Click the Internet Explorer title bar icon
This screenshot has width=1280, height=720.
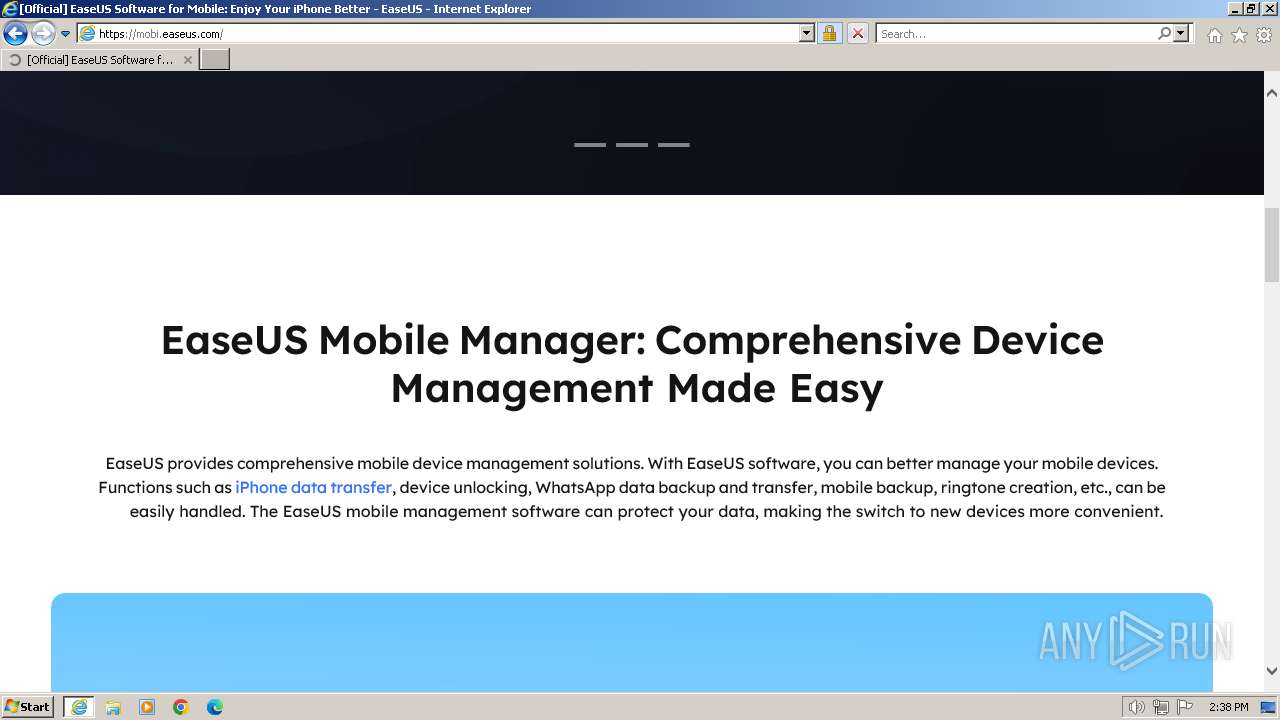tap(9, 9)
